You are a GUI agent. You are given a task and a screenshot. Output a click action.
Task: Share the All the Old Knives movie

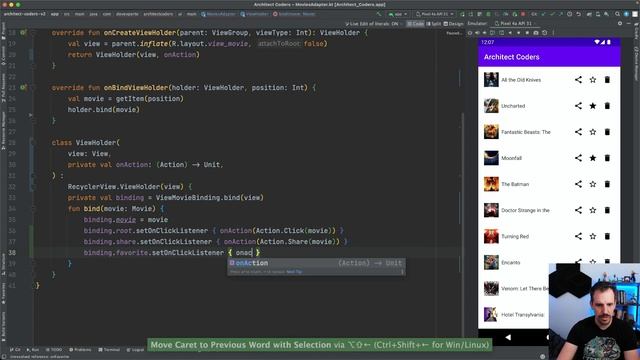tap(578, 80)
